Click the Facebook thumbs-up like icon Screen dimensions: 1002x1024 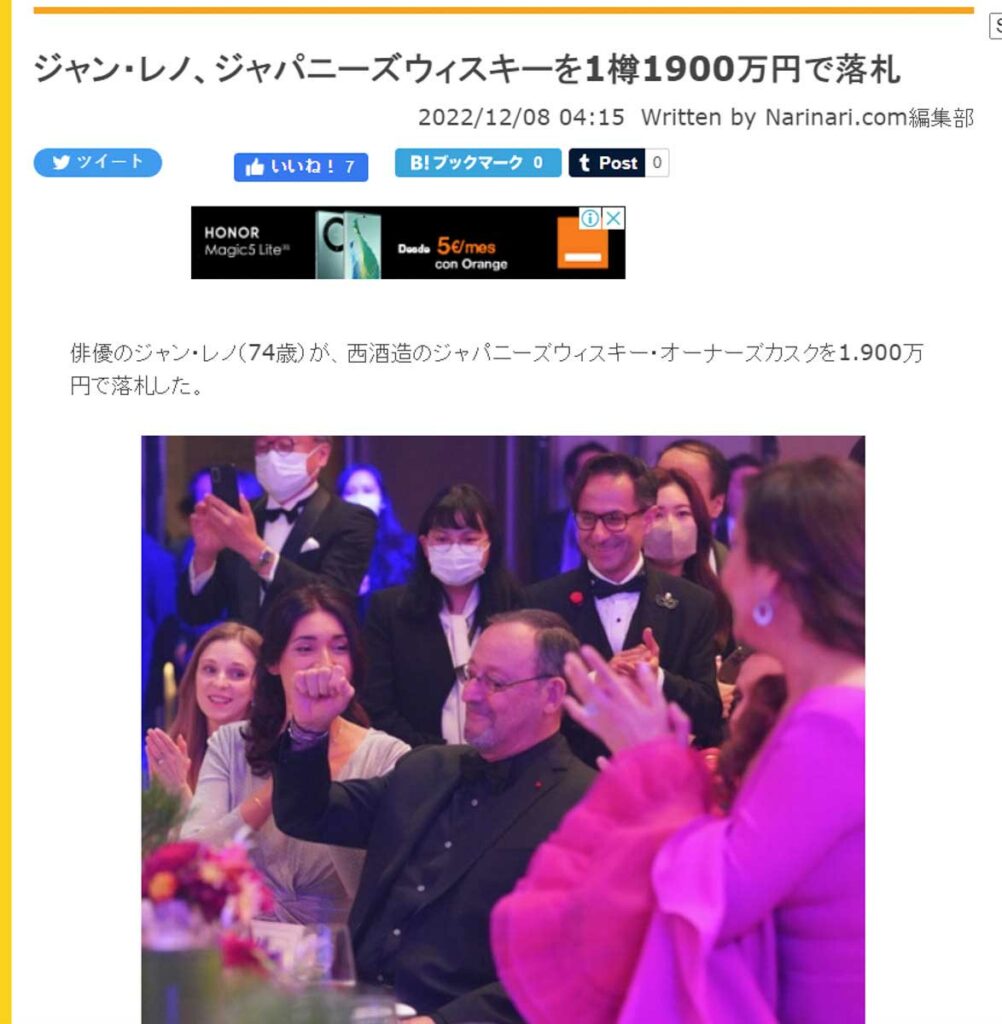(x=255, y=168)
